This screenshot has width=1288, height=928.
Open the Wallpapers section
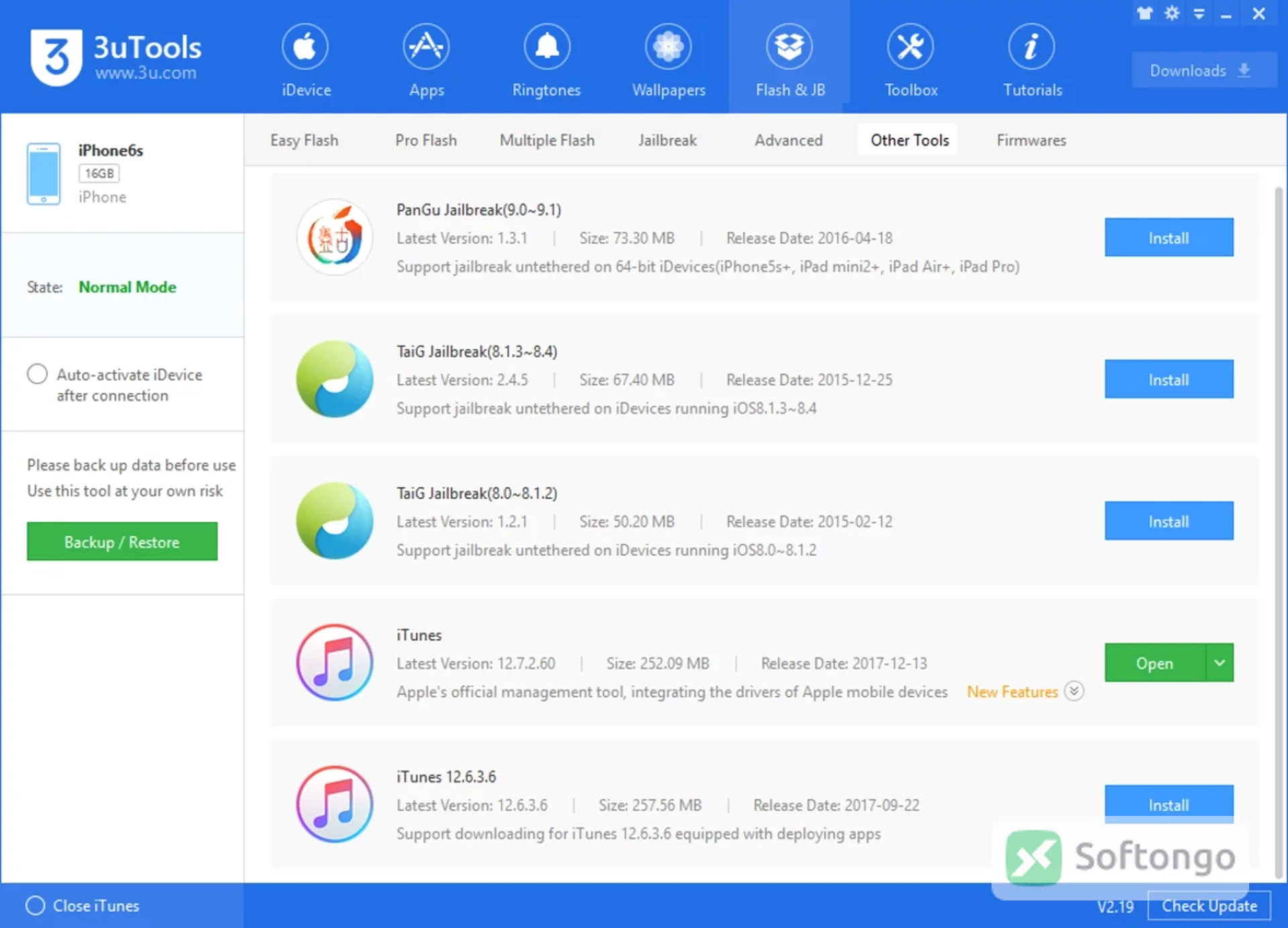(x=669, y=60)
